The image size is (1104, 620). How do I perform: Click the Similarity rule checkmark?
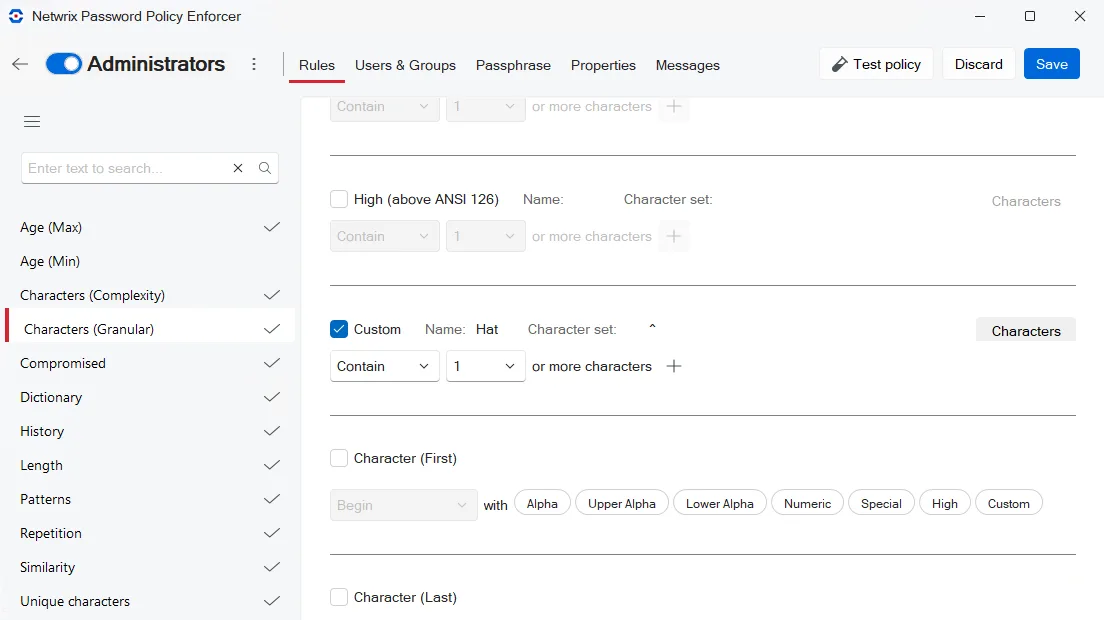(272, 567)
